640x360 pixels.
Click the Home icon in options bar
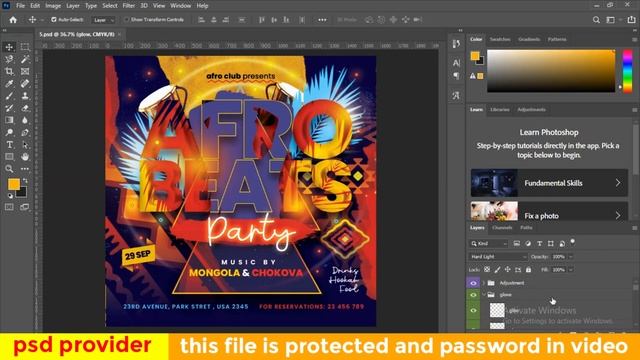click(x=13, y=20)
